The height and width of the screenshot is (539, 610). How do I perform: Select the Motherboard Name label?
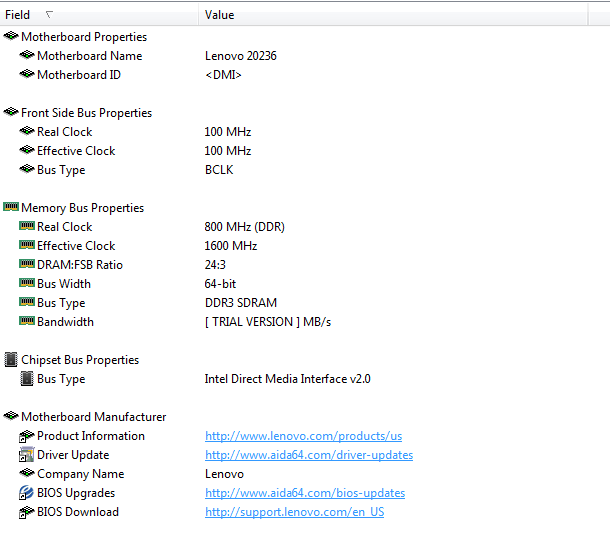[90, 56]
